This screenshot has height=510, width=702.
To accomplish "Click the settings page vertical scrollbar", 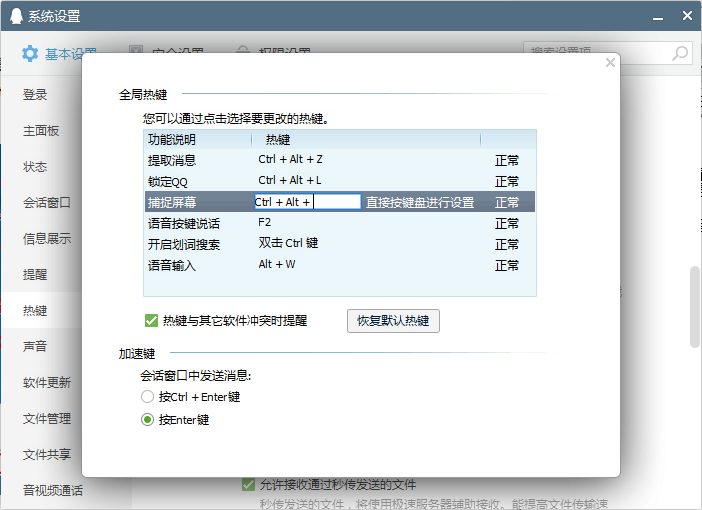I will pos(694,307).
